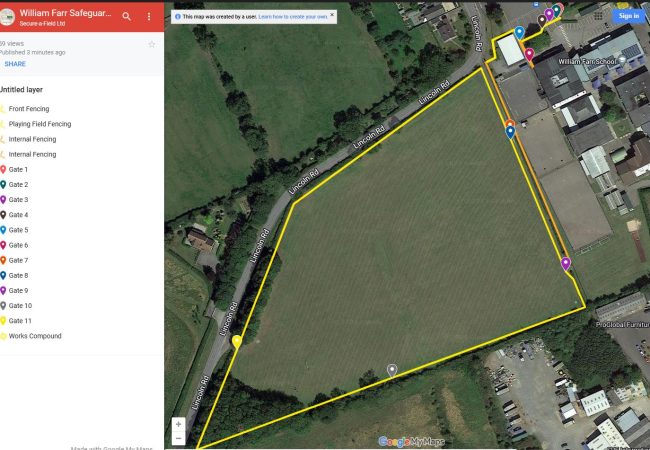Click the Sign in button
The height and width of the screenshot is (450, 650).
click(628, 15)
